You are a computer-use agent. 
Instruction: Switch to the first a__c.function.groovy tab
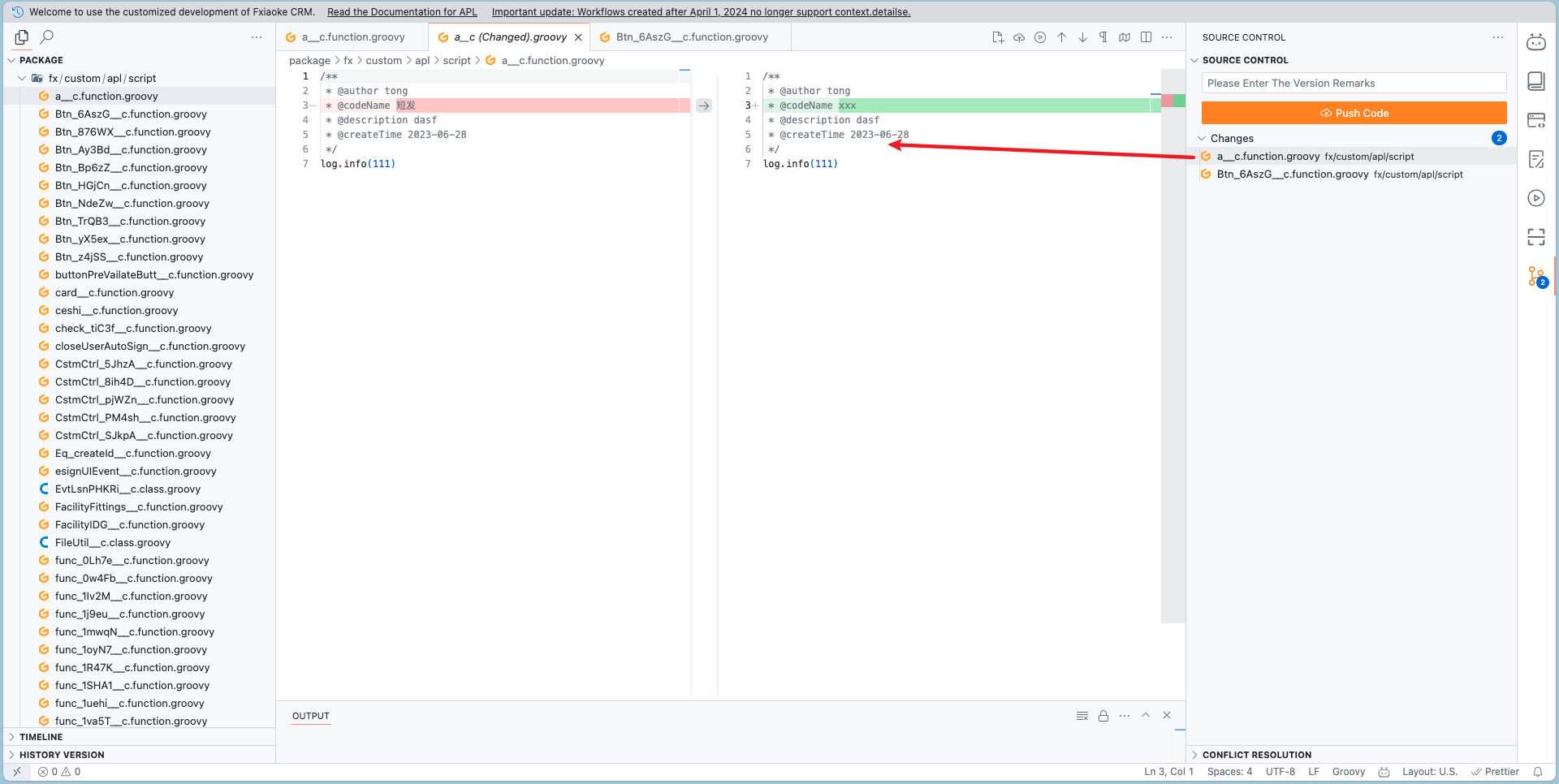point(352,37)
